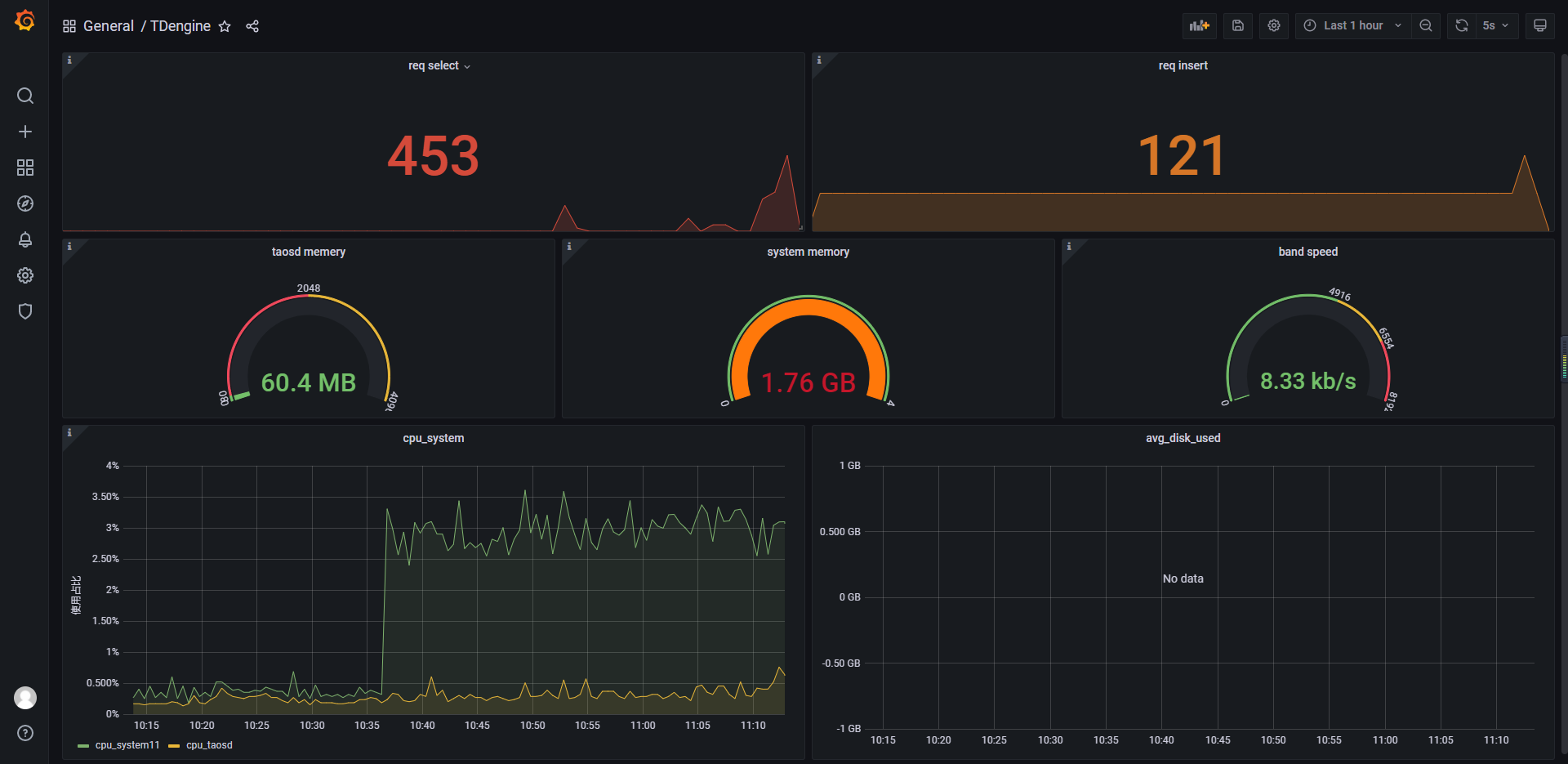The width and height of the screenshot is (1568, 764).
Task: Show info for req select panel
Action: pyautogui.click(x=69, y=60)
